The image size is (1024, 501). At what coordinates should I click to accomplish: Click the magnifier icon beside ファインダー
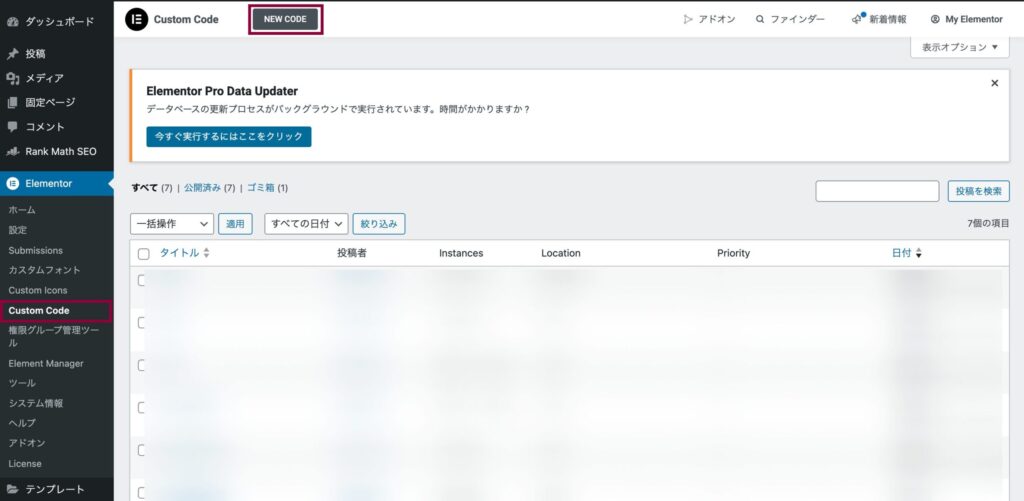tap(760, 20)
